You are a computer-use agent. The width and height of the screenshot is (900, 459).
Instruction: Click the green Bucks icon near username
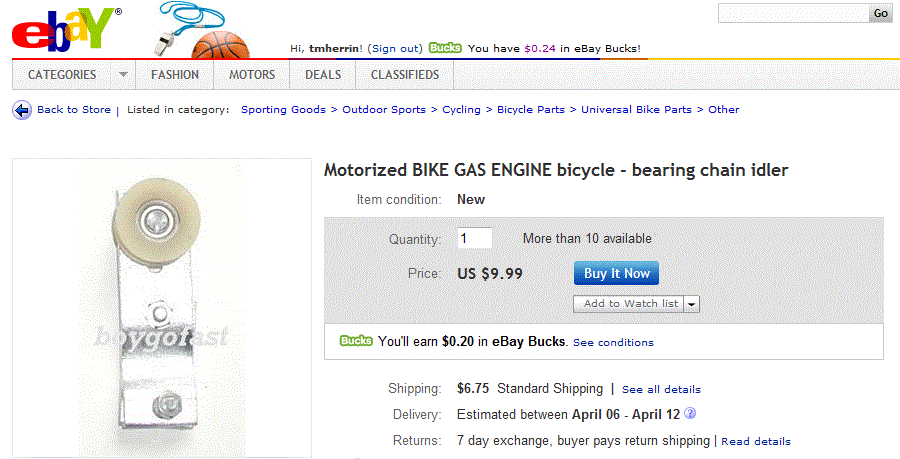445,47
